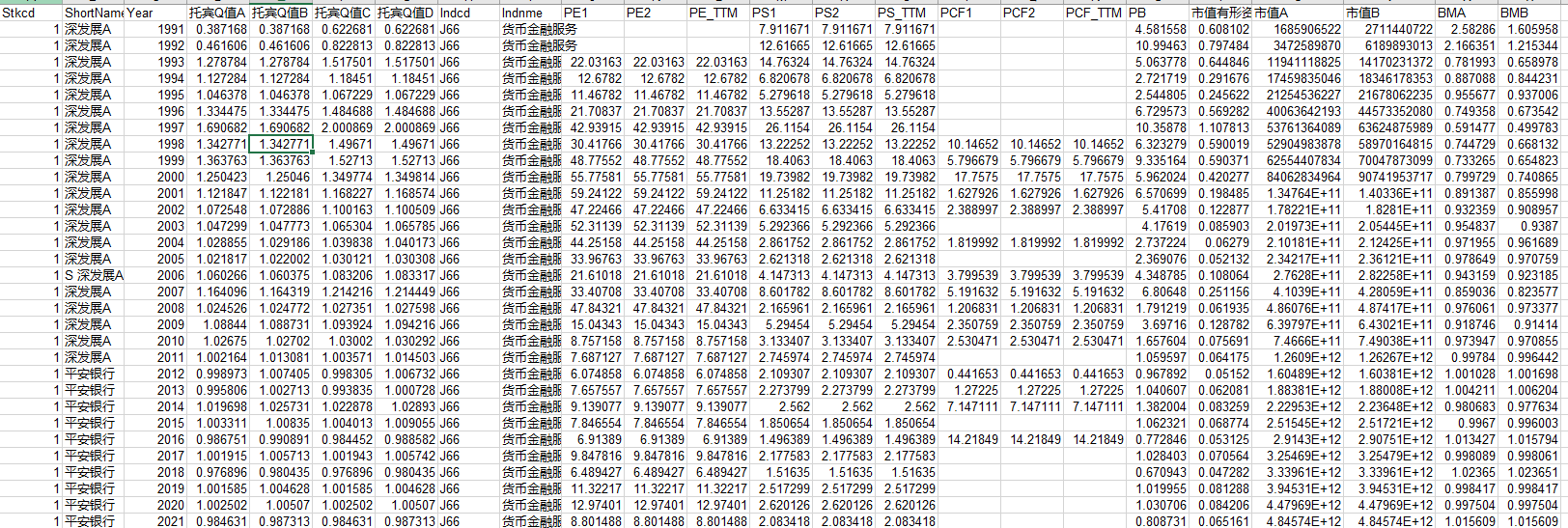Select the 托宾Q值C header cell
The width and height of the screenshot is (1568, 528).
pos(344,13)
